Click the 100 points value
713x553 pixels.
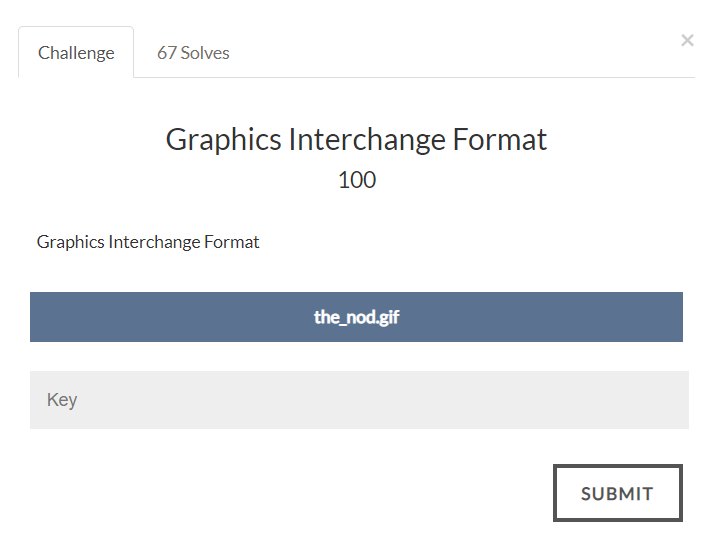point(357,180)
